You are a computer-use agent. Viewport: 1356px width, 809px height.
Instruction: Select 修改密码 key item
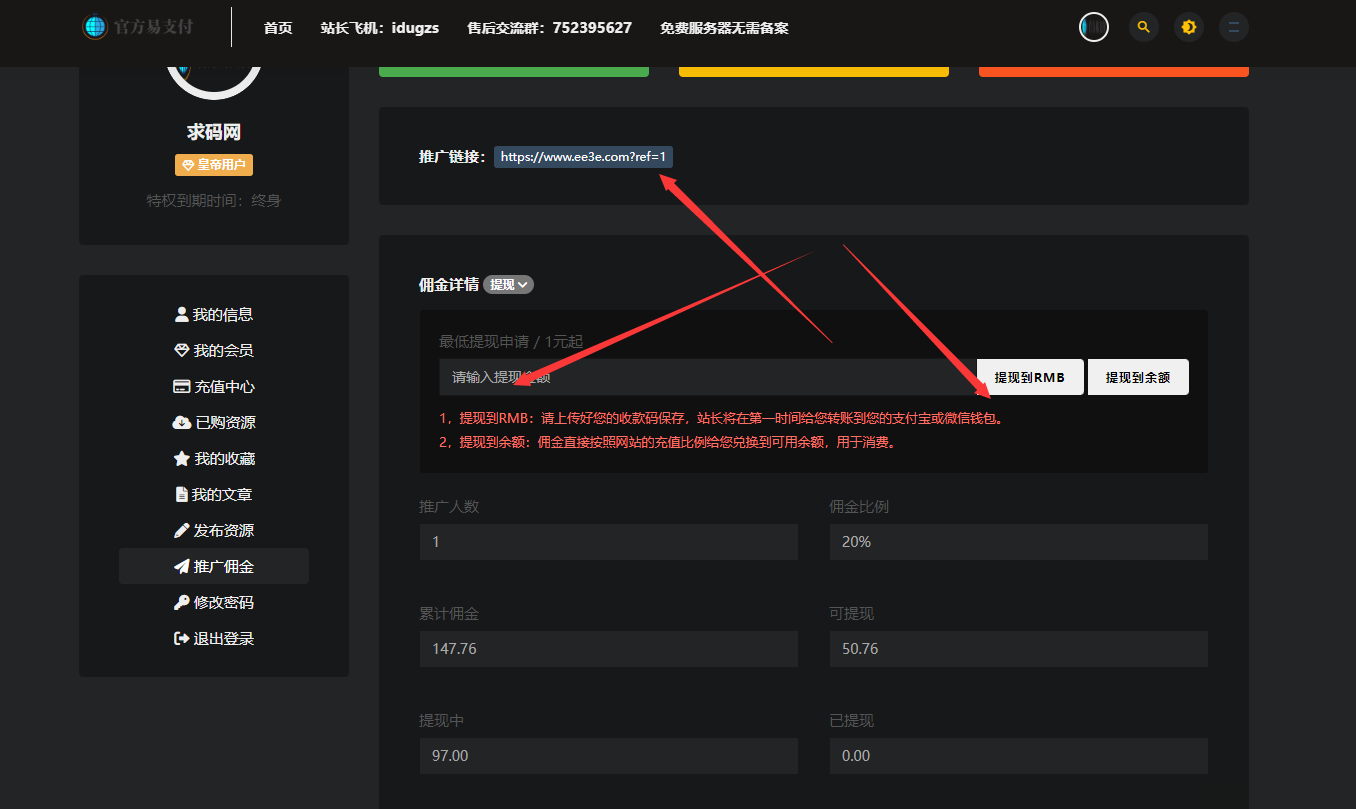(x=214, y=602)
